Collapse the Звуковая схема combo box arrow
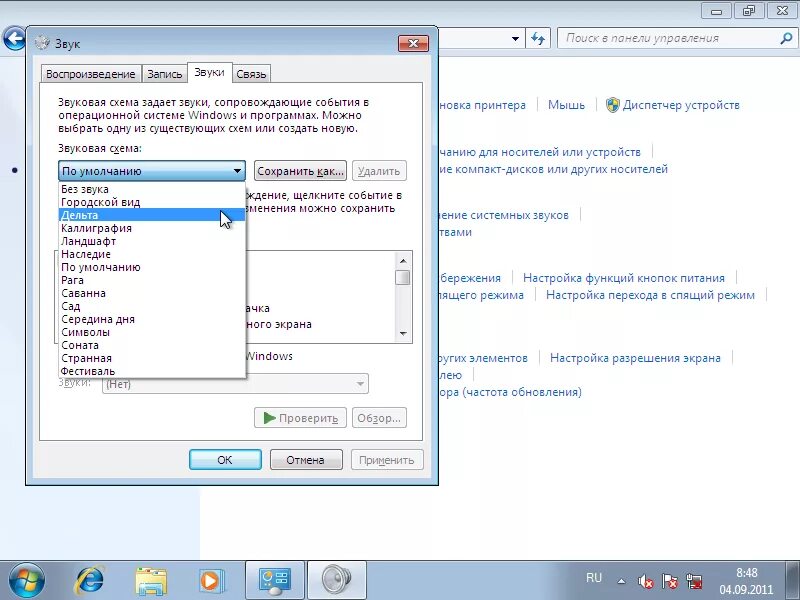 click(x=237, y=171)
